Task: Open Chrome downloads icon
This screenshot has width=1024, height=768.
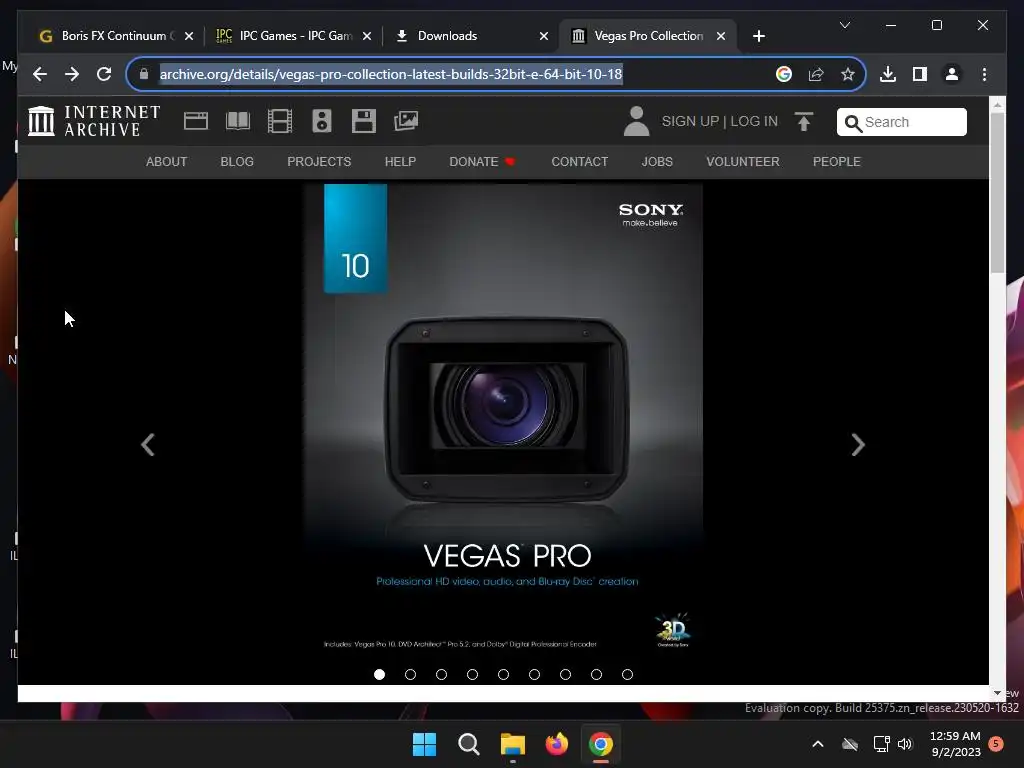Action: [x=888, y=74]
